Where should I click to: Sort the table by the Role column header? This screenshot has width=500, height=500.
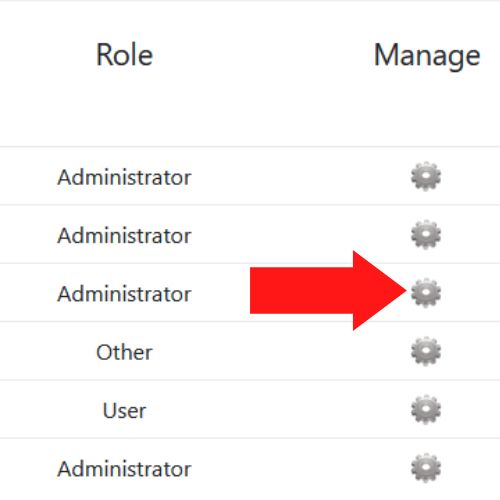124,55
